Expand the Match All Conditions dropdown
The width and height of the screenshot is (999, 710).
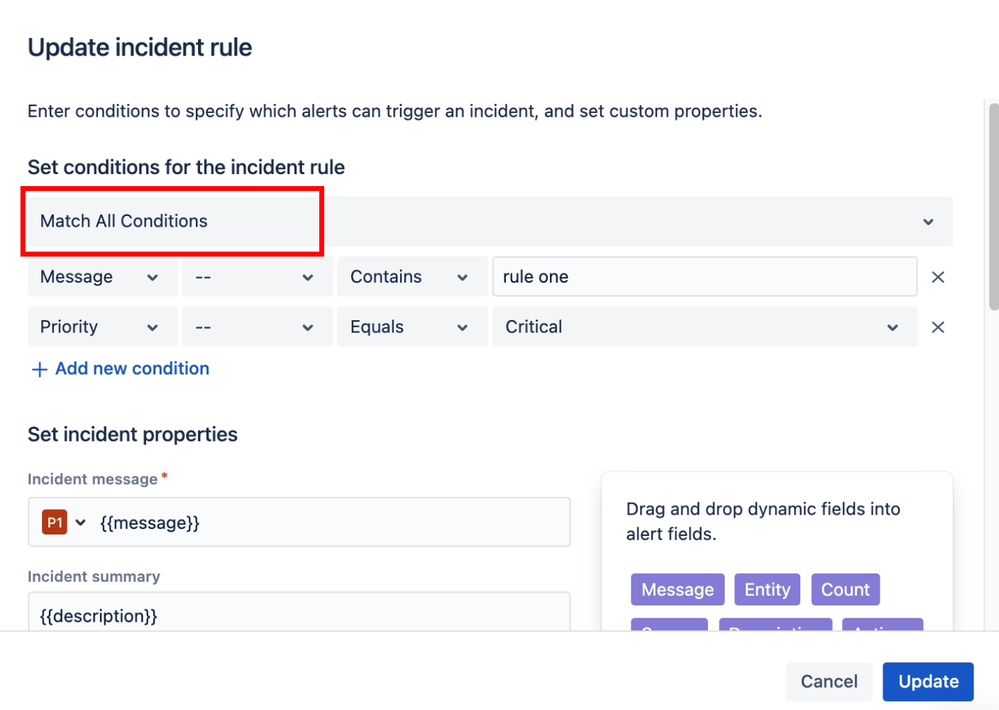[928, 221]
